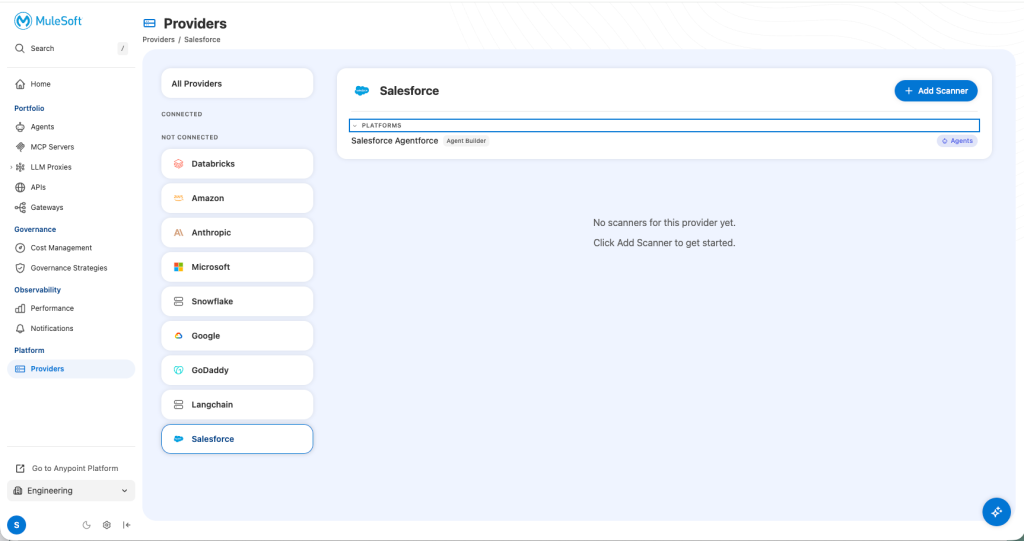Viewport: 1024px width, 541px height.
Task: Click the Add Scanner button
Action: [936, 91]
